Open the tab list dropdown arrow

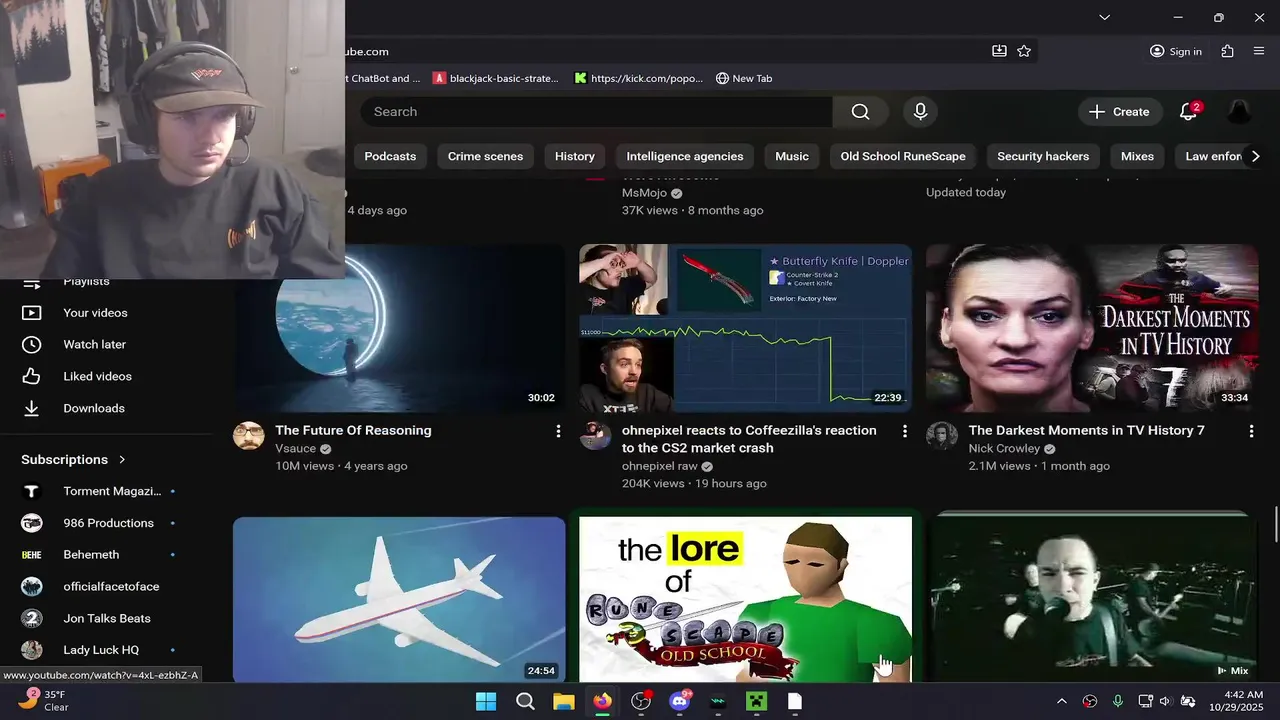click(1104, 17)
